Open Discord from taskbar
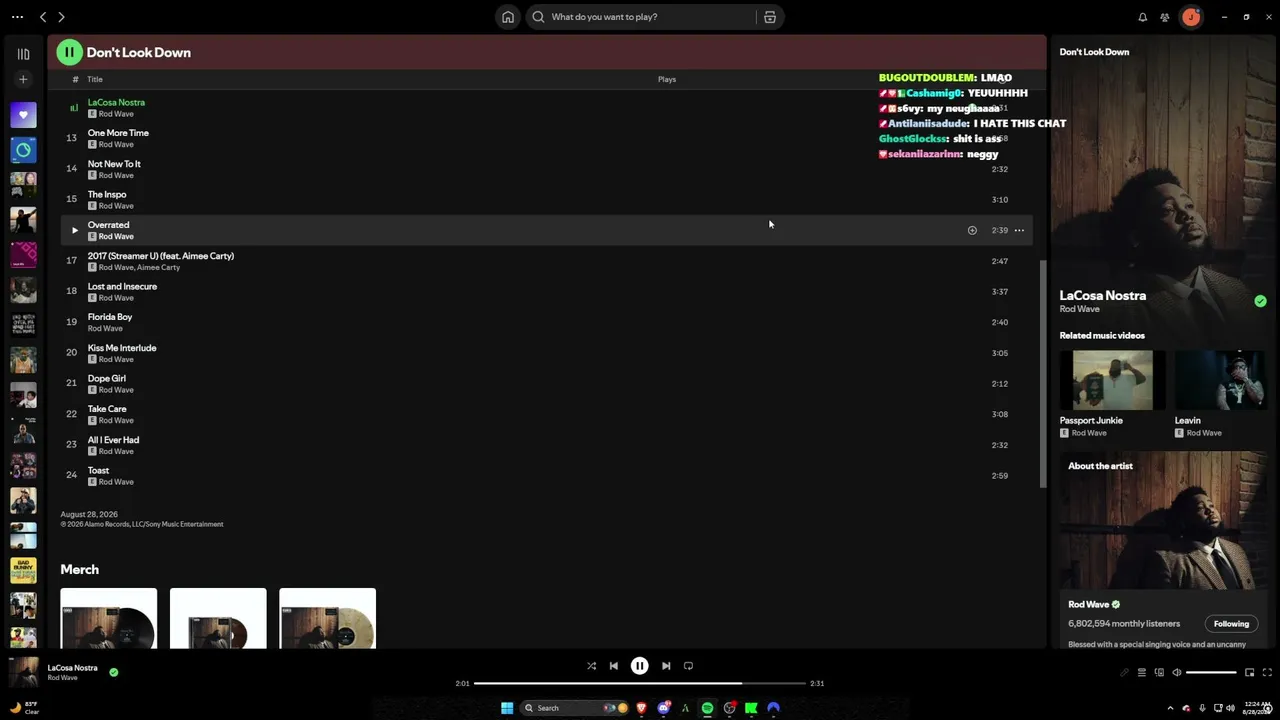The width and height of the screenshot is (1280, 720). pyautogui.click(x=663, y=708)
